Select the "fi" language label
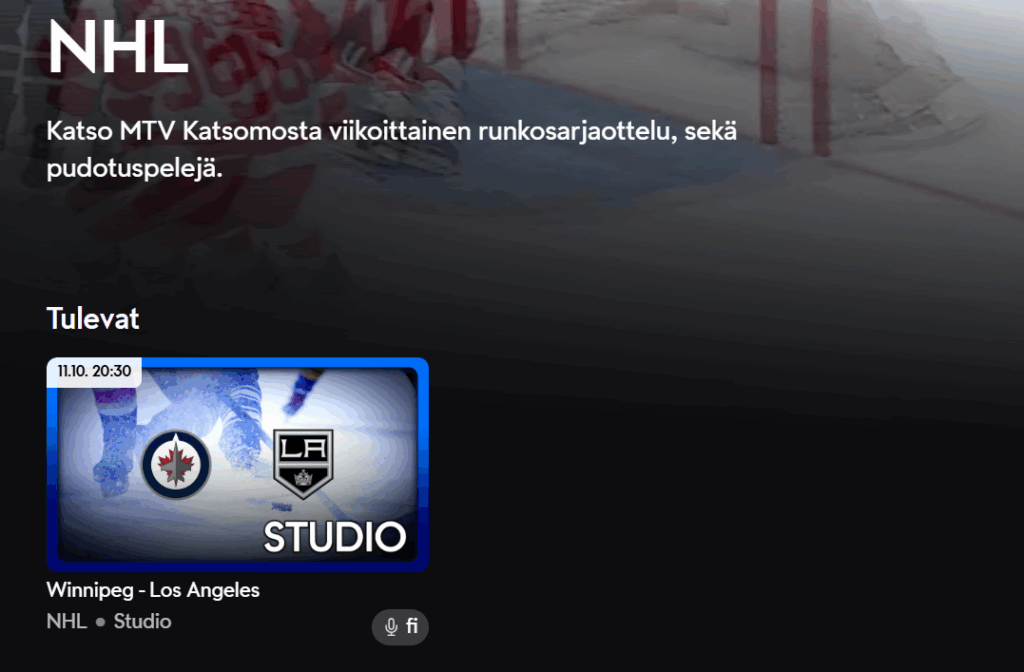1024x672 pixels. [x=412, y=626]
